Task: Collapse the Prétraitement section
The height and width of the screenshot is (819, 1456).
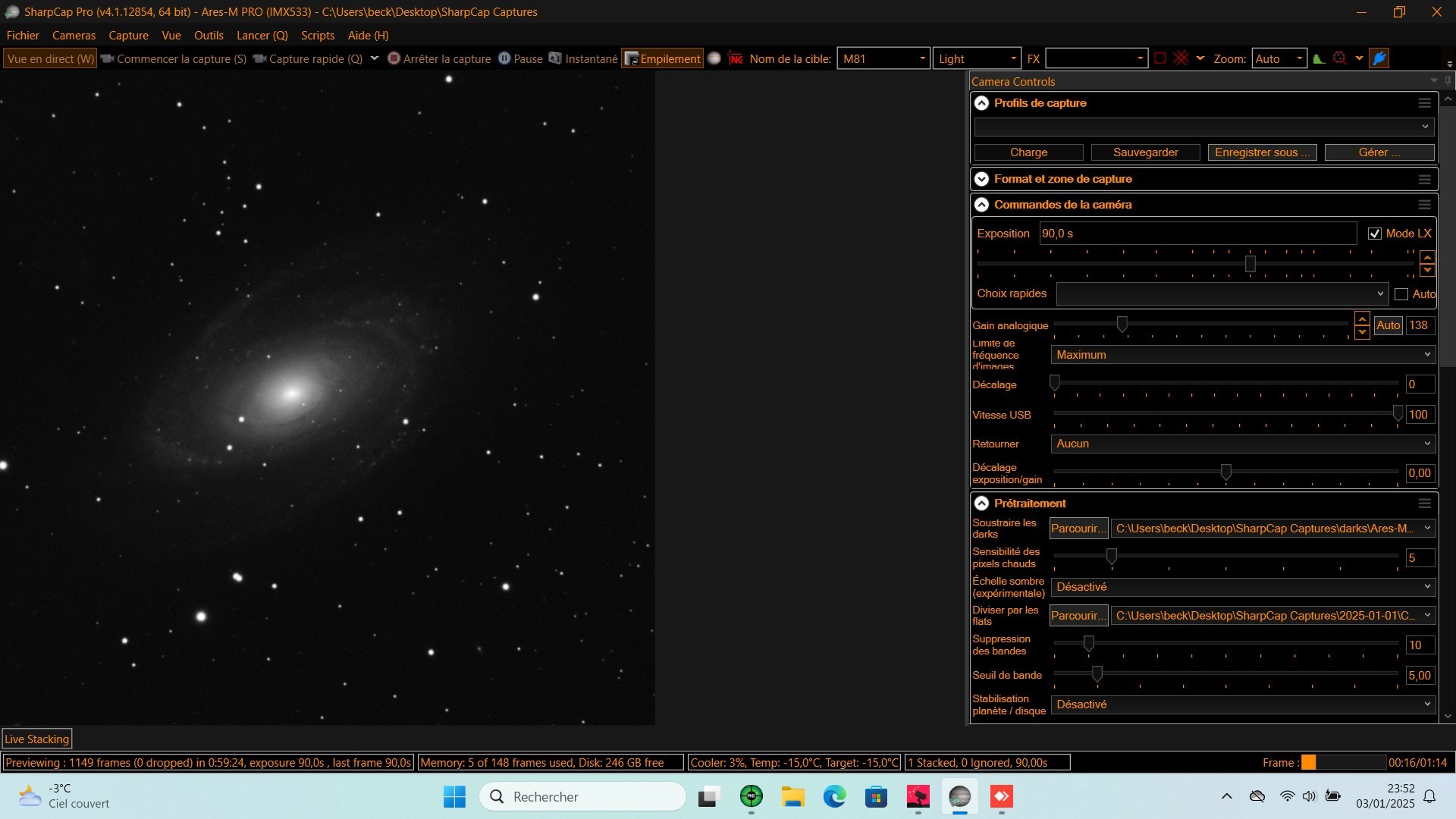Action: coord(981,504)
